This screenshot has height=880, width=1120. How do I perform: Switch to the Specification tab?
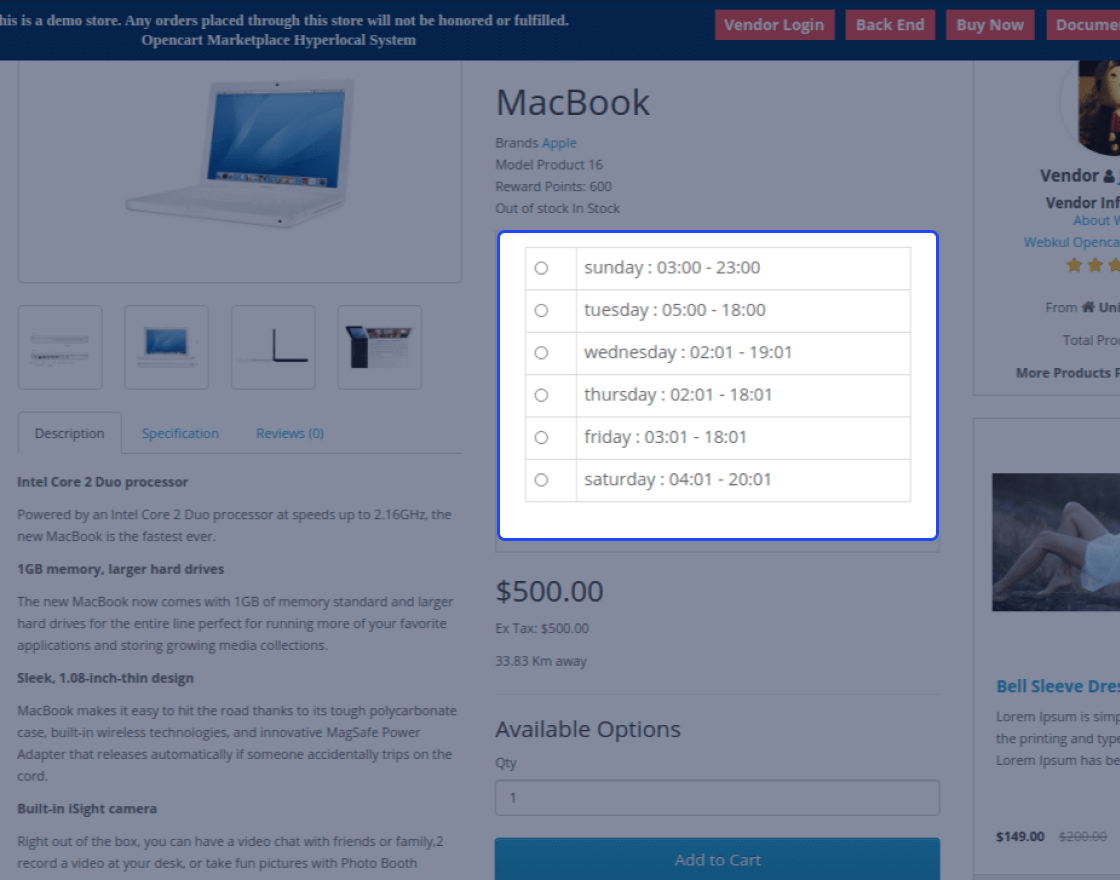[x=180, y=433]
